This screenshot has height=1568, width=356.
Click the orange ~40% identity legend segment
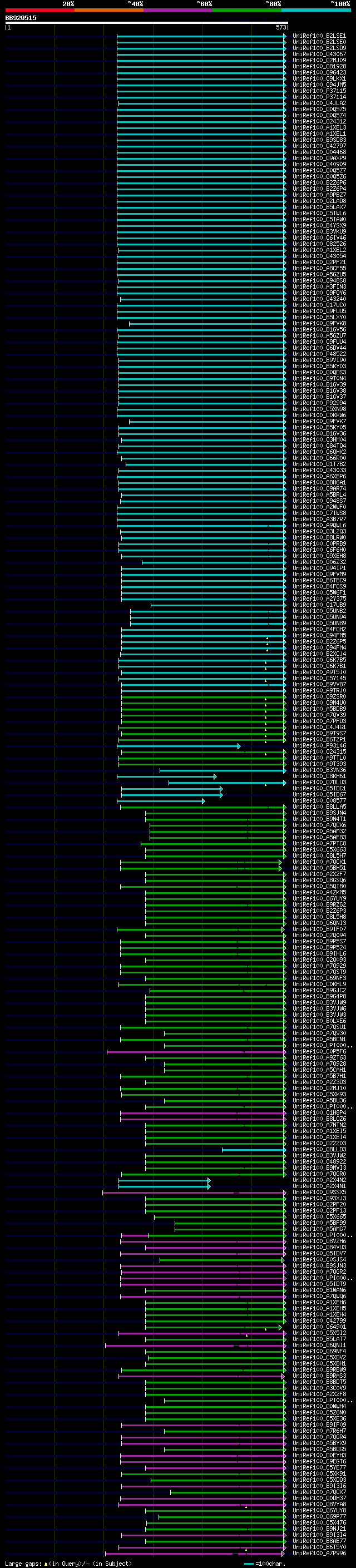(x=109, y=10)
